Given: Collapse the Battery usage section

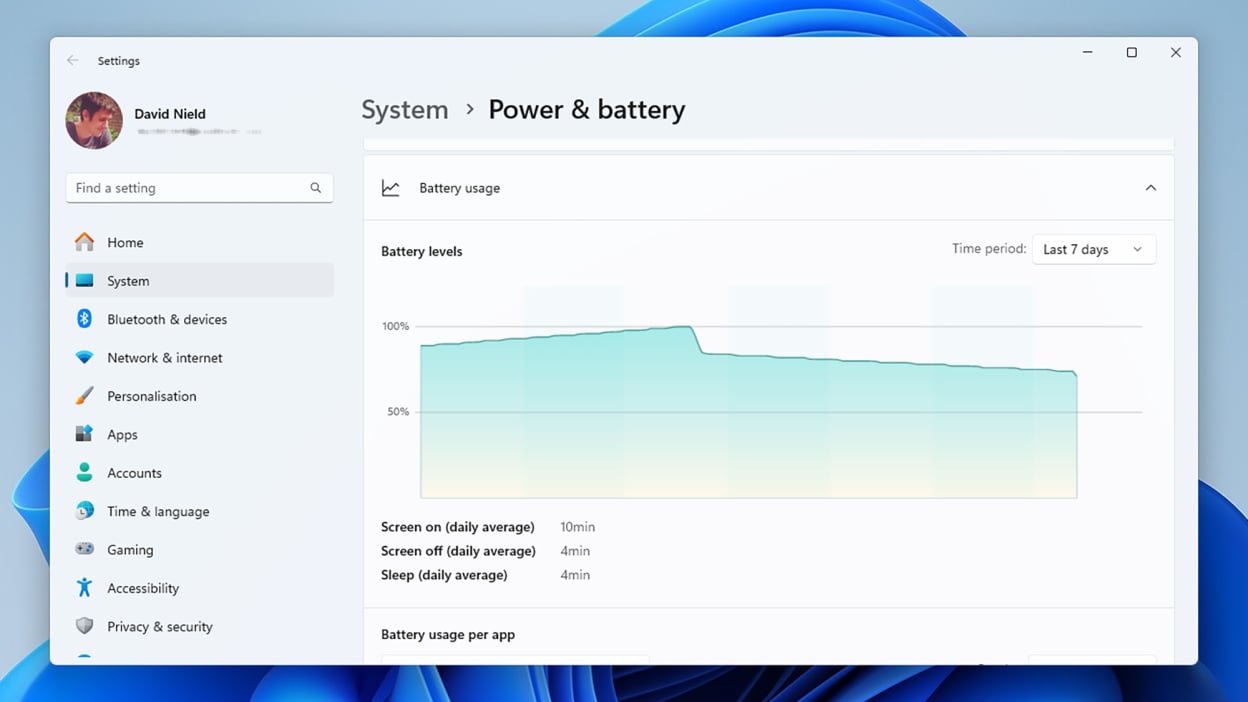Looking at the screenshot, I should [x=1151, y=187].
